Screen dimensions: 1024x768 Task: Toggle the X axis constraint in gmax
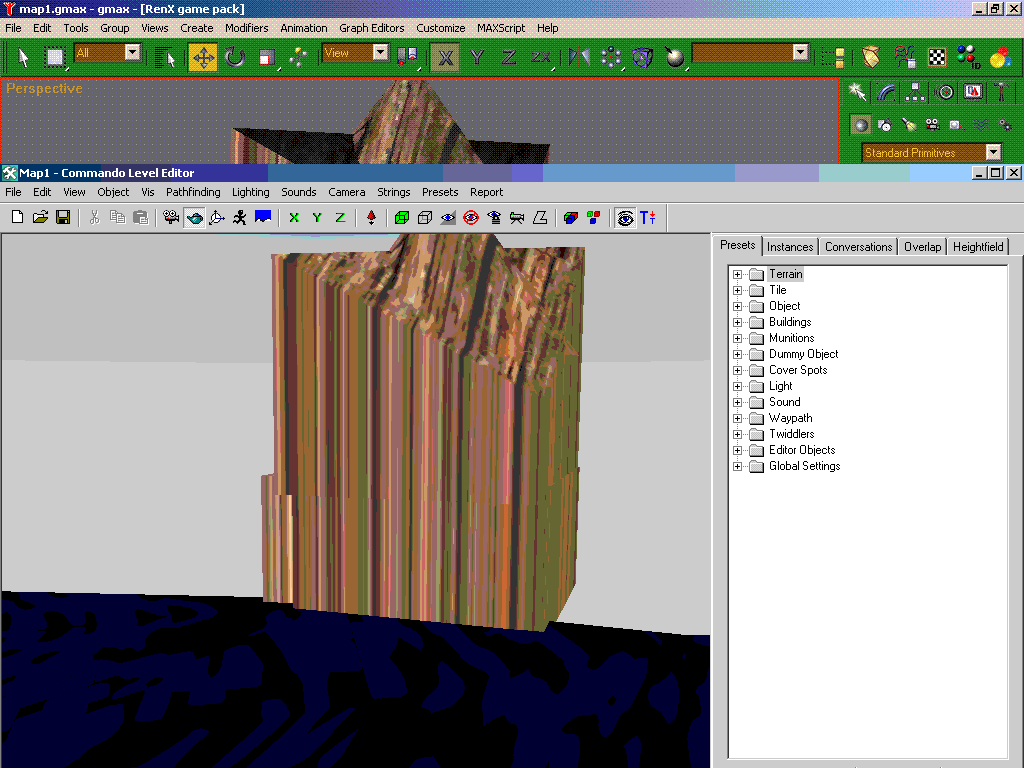[446, 57]
